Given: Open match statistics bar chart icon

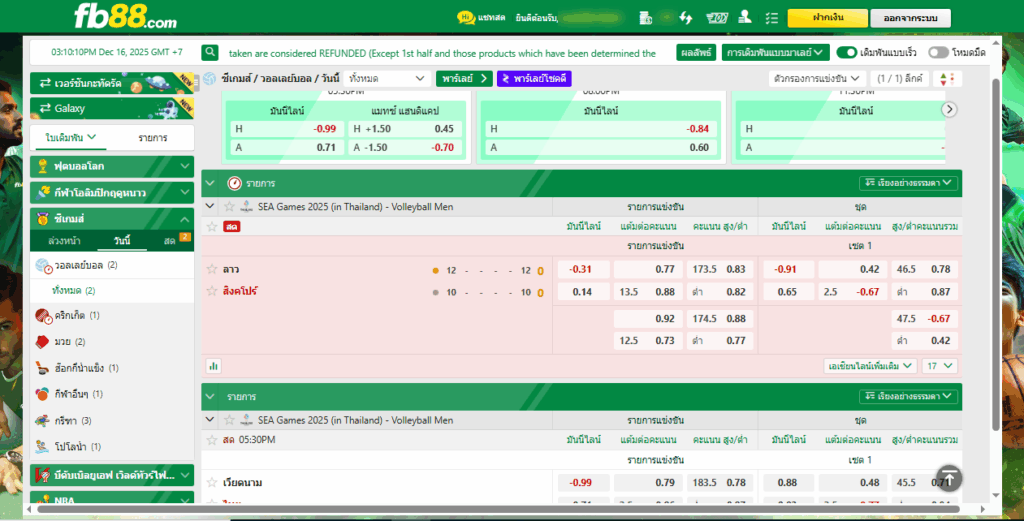Looking at the screenshot, I should click(213, 366).
